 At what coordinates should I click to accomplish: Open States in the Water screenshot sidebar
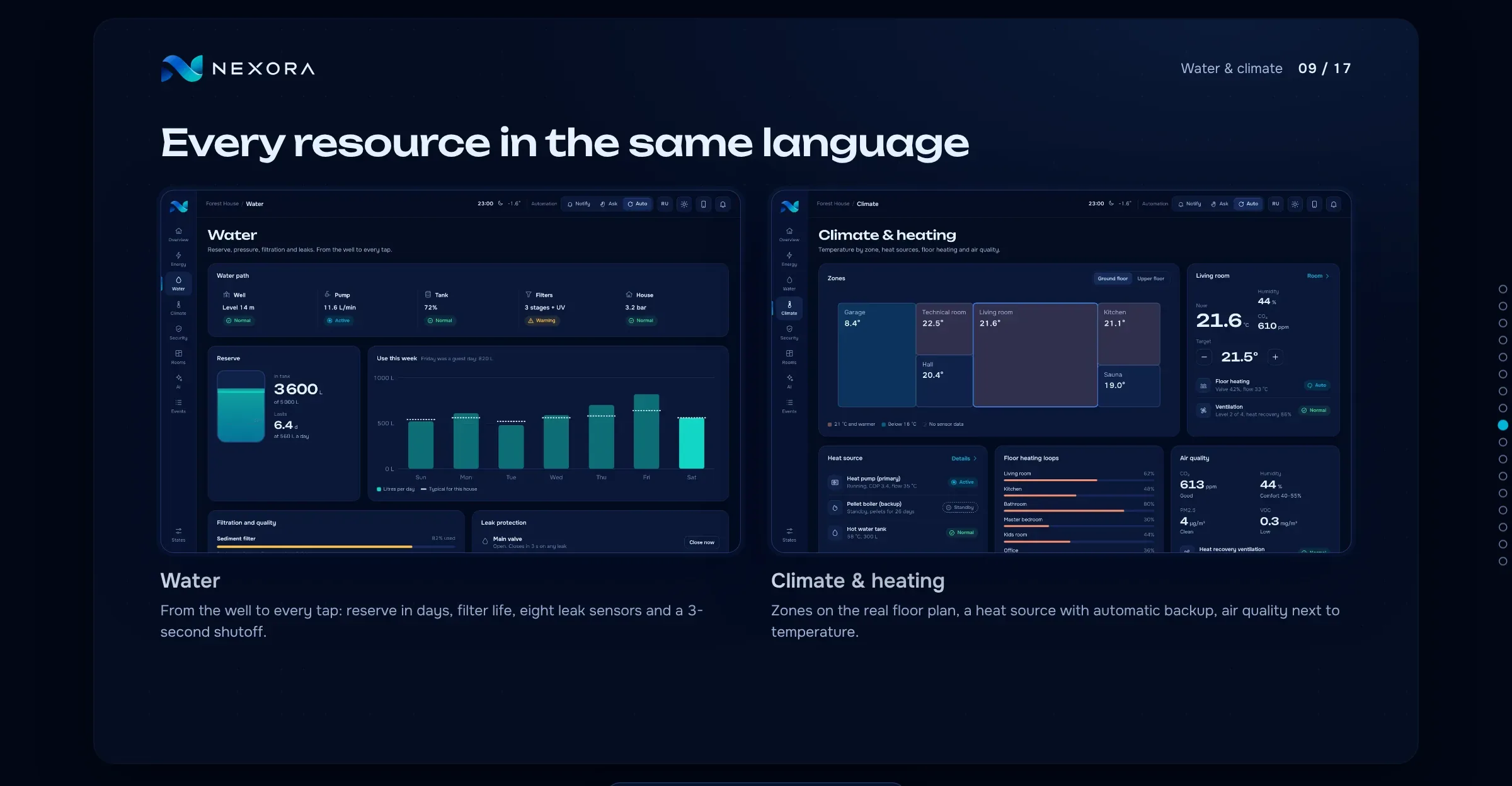coord(178,535)
